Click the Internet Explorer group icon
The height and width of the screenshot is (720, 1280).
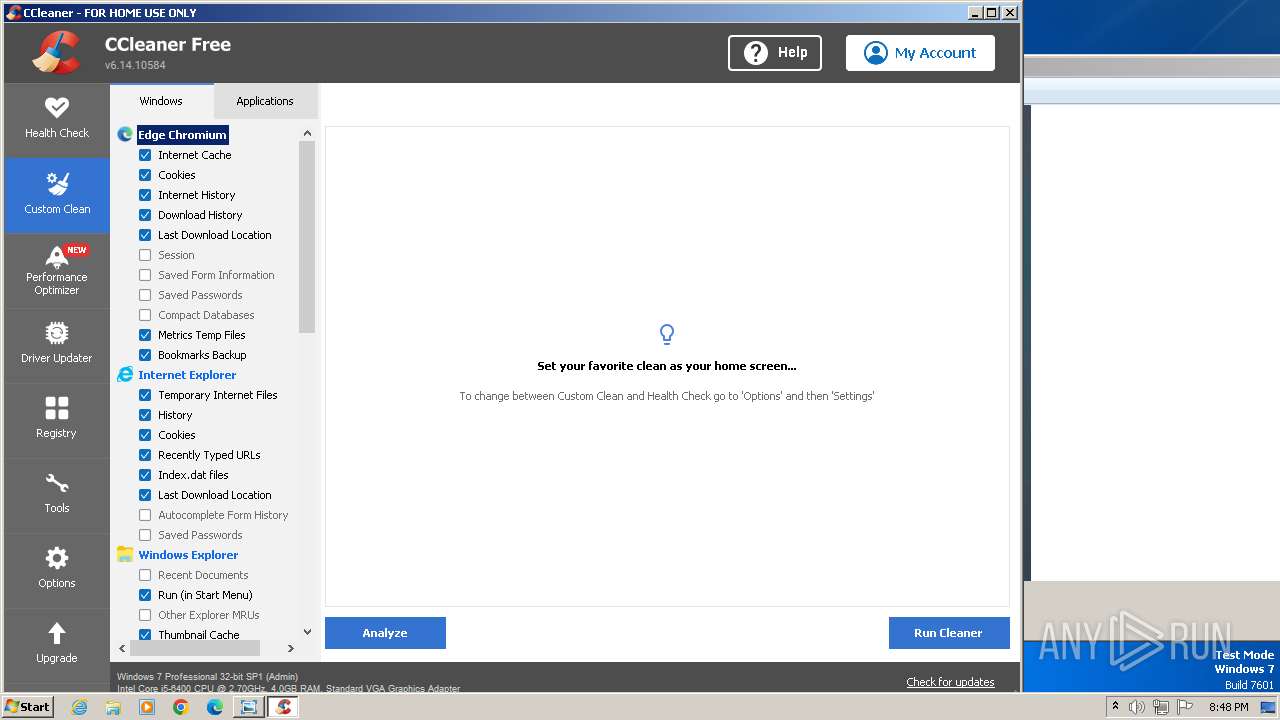[x=125, y=374]
